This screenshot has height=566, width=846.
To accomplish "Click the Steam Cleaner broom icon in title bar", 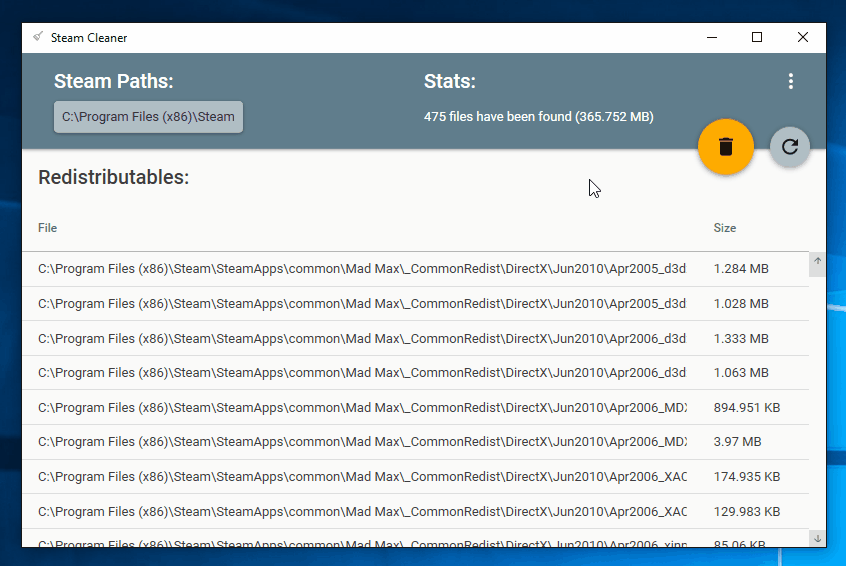I will [x=38, y=37].
